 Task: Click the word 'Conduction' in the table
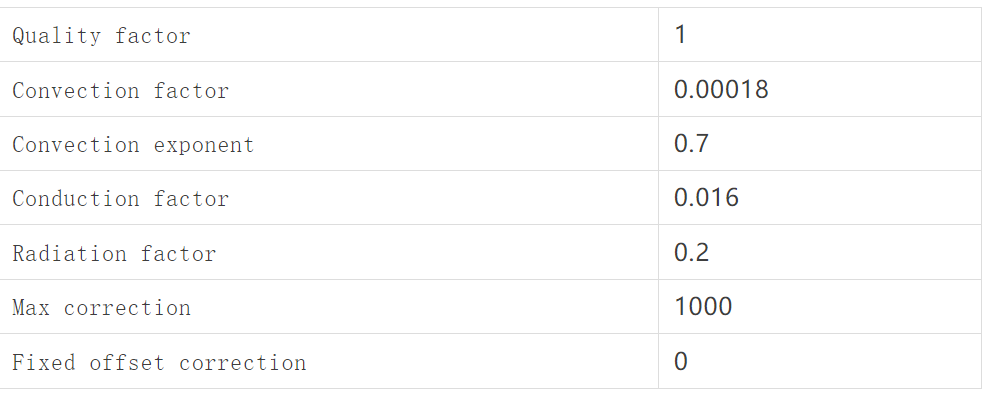click(76, 199)
